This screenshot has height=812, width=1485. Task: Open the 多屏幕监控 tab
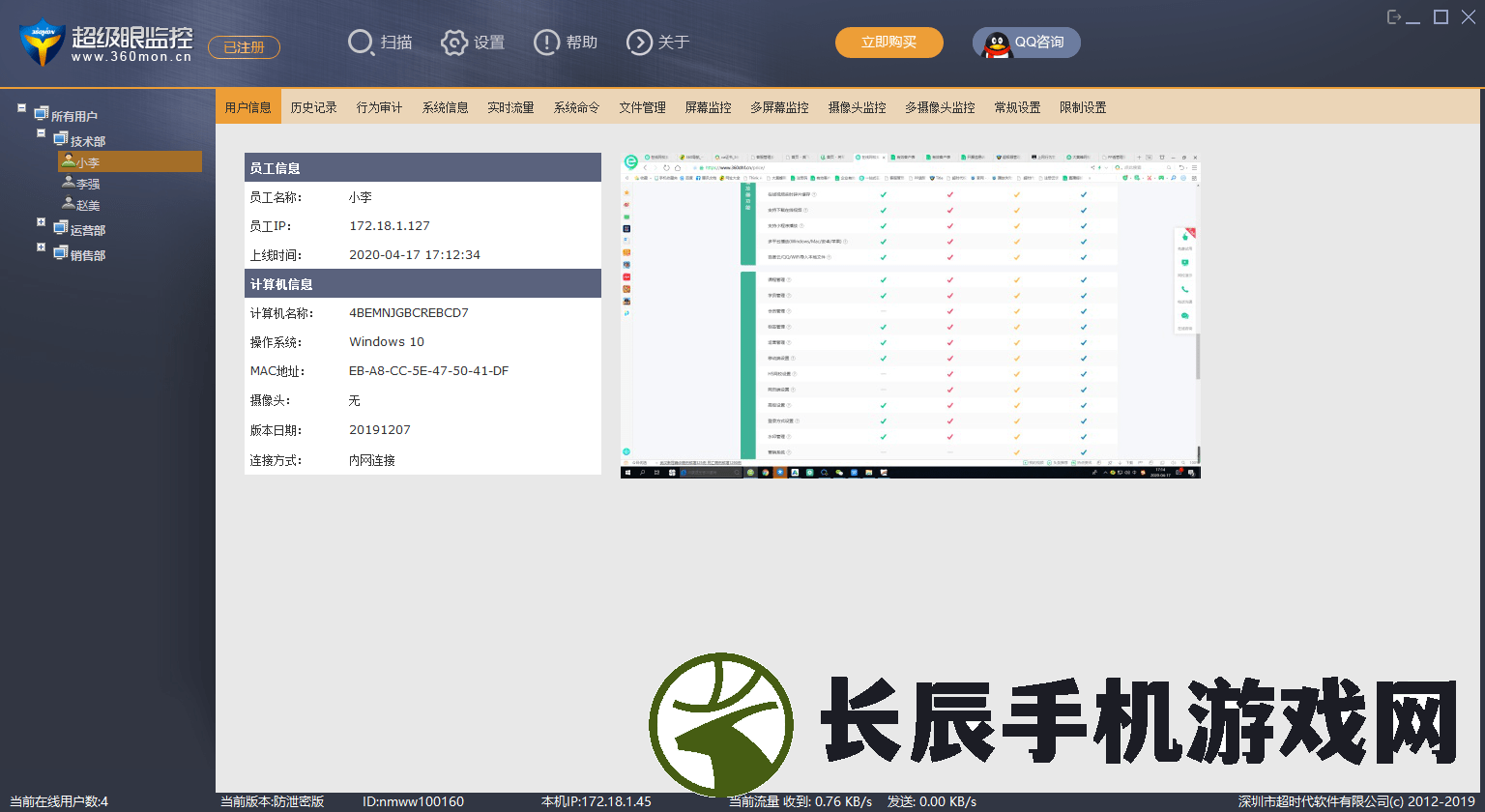tap(780, 107)
